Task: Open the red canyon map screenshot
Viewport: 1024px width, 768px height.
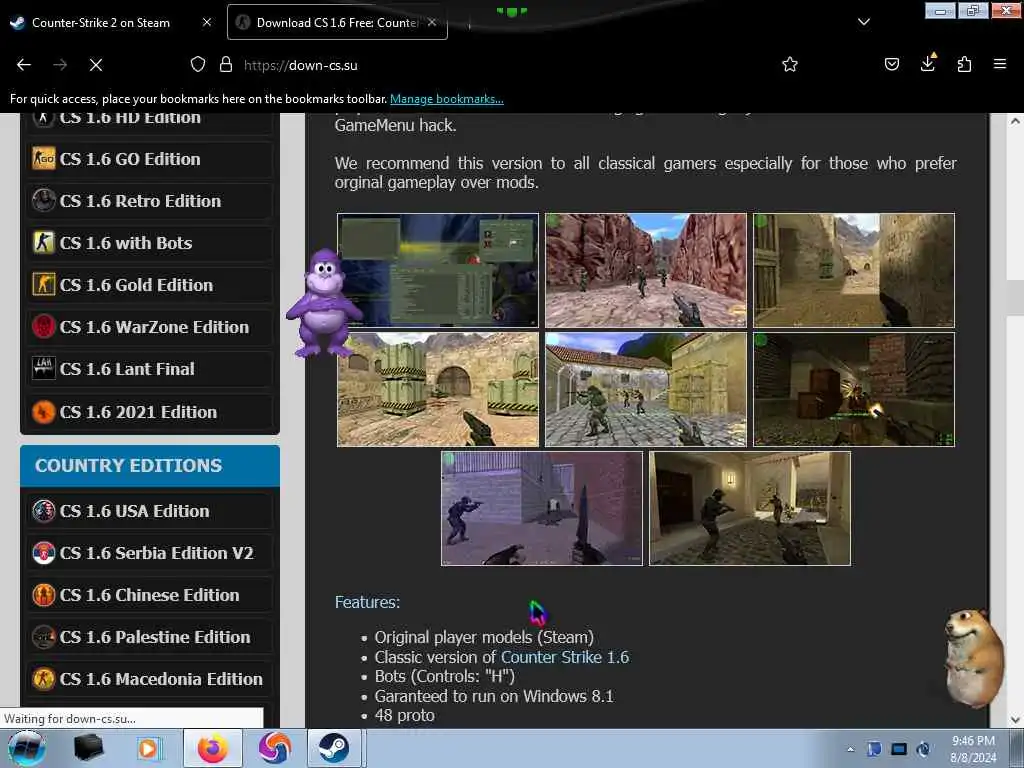Action: (646, 270)
